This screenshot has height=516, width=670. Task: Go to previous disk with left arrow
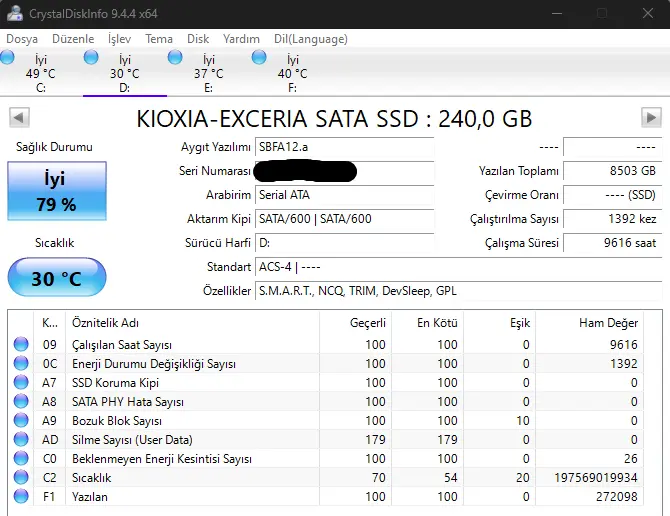(x=19, y=117)
